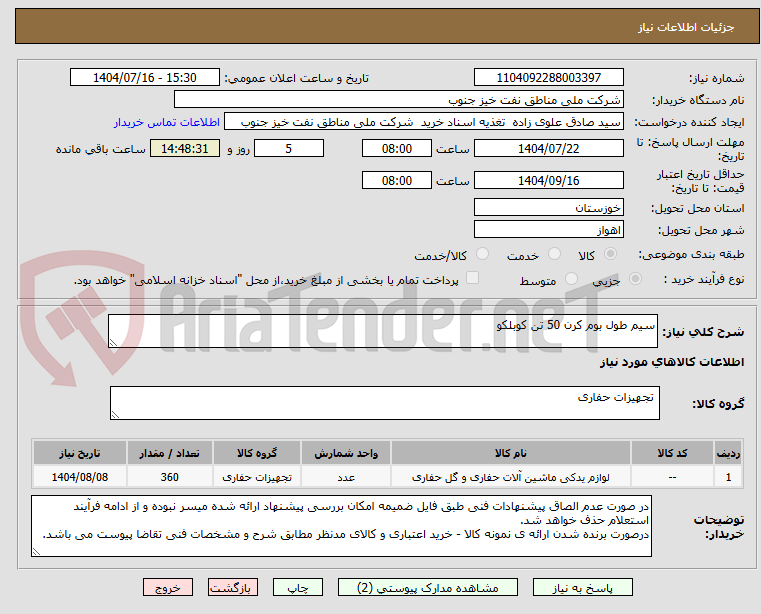Click the گروه کالا column header

click(257, 453)
